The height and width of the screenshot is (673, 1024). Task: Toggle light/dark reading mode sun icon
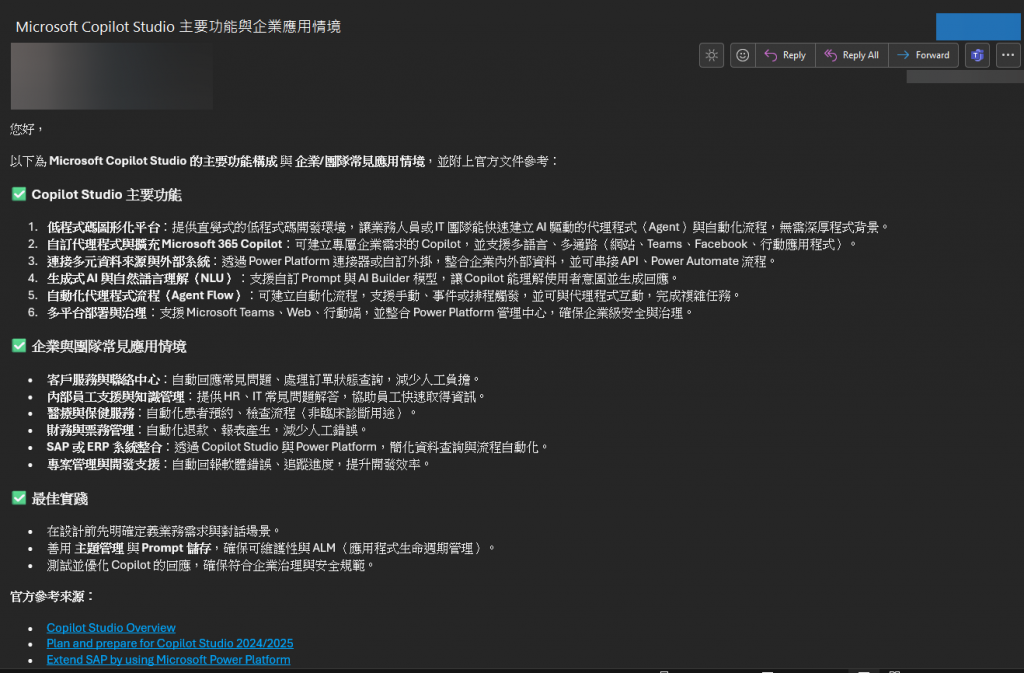(711, 55)
